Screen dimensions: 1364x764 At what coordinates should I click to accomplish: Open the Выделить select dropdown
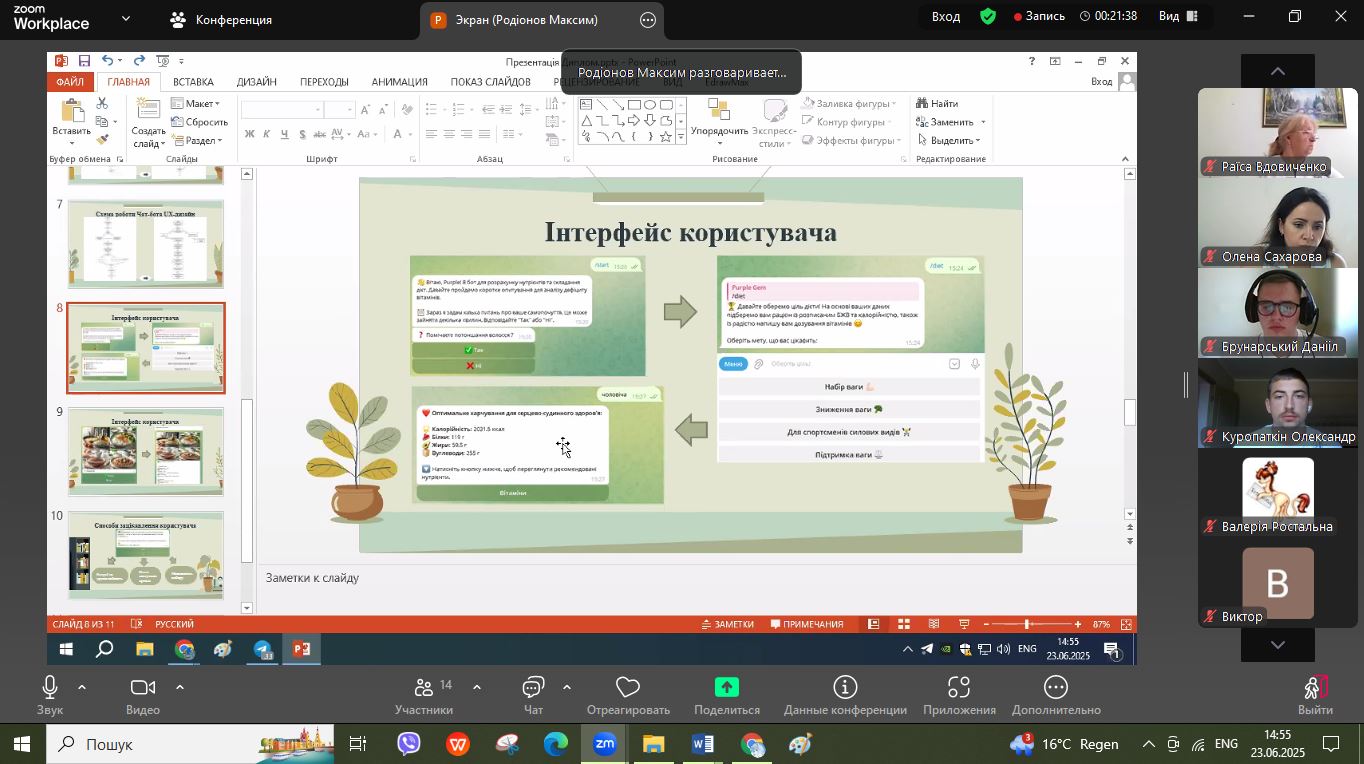click(948, 141)
